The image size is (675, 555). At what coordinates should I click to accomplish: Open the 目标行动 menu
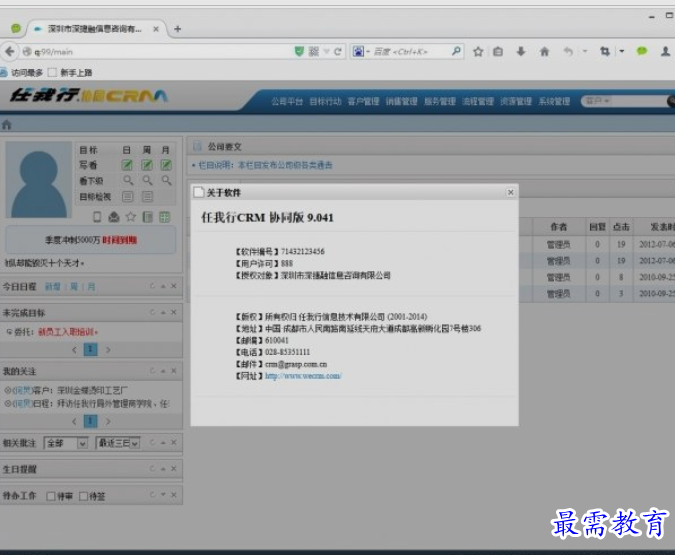tap(325, 102)
